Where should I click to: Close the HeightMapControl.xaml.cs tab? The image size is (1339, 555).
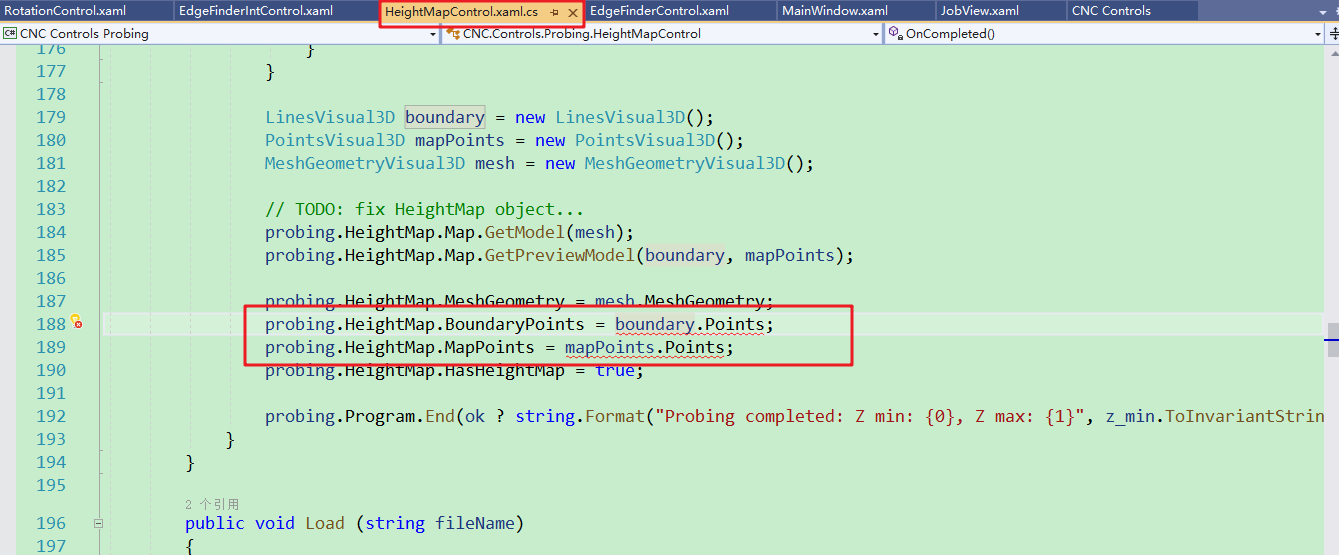[573, 12]
